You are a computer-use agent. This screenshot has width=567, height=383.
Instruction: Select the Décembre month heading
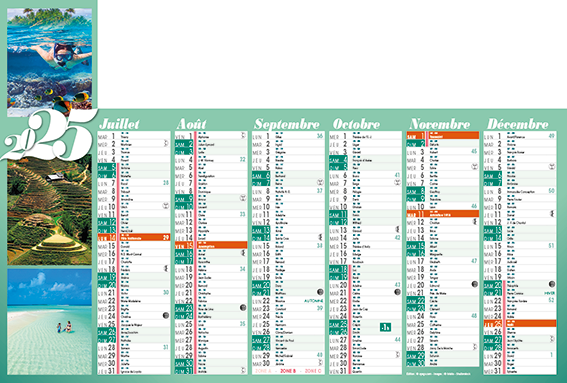517,124
